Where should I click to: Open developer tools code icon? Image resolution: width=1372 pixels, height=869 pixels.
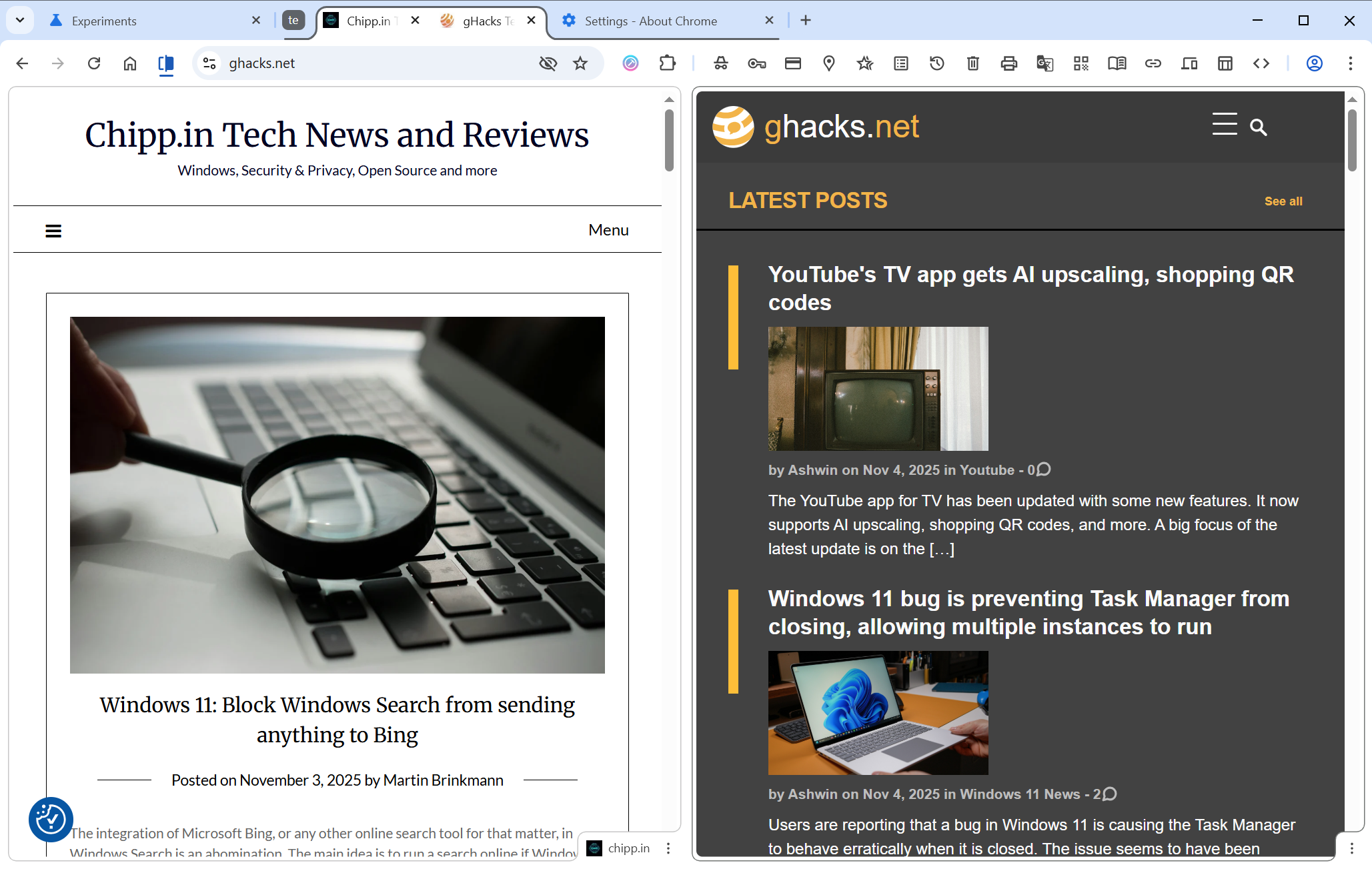(1261, 63)
